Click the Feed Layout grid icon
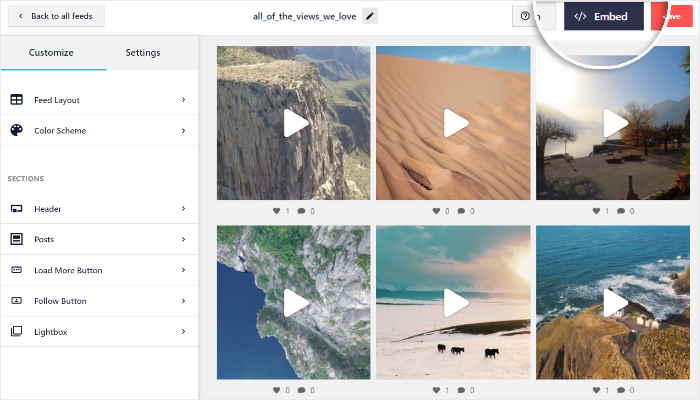The height and width of the screenshot is (400, 700). tap(17, 100)
